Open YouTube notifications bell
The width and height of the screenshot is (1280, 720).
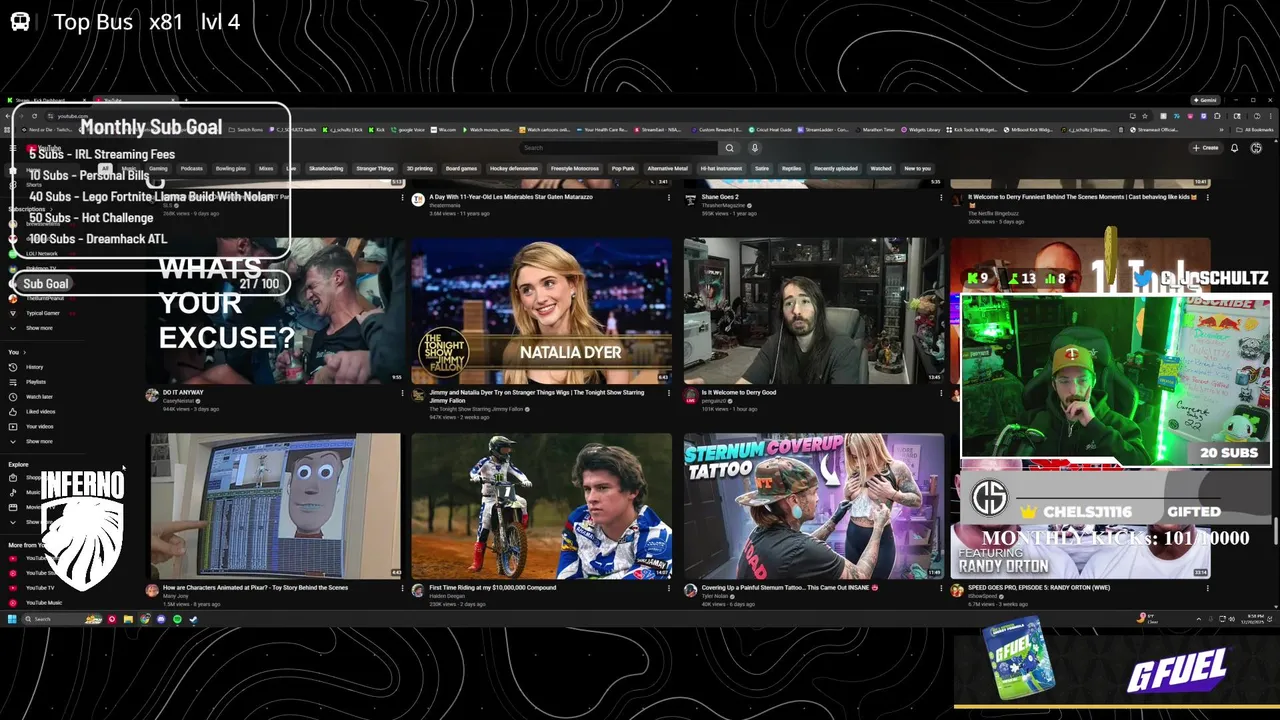[x=1234, y=148]
